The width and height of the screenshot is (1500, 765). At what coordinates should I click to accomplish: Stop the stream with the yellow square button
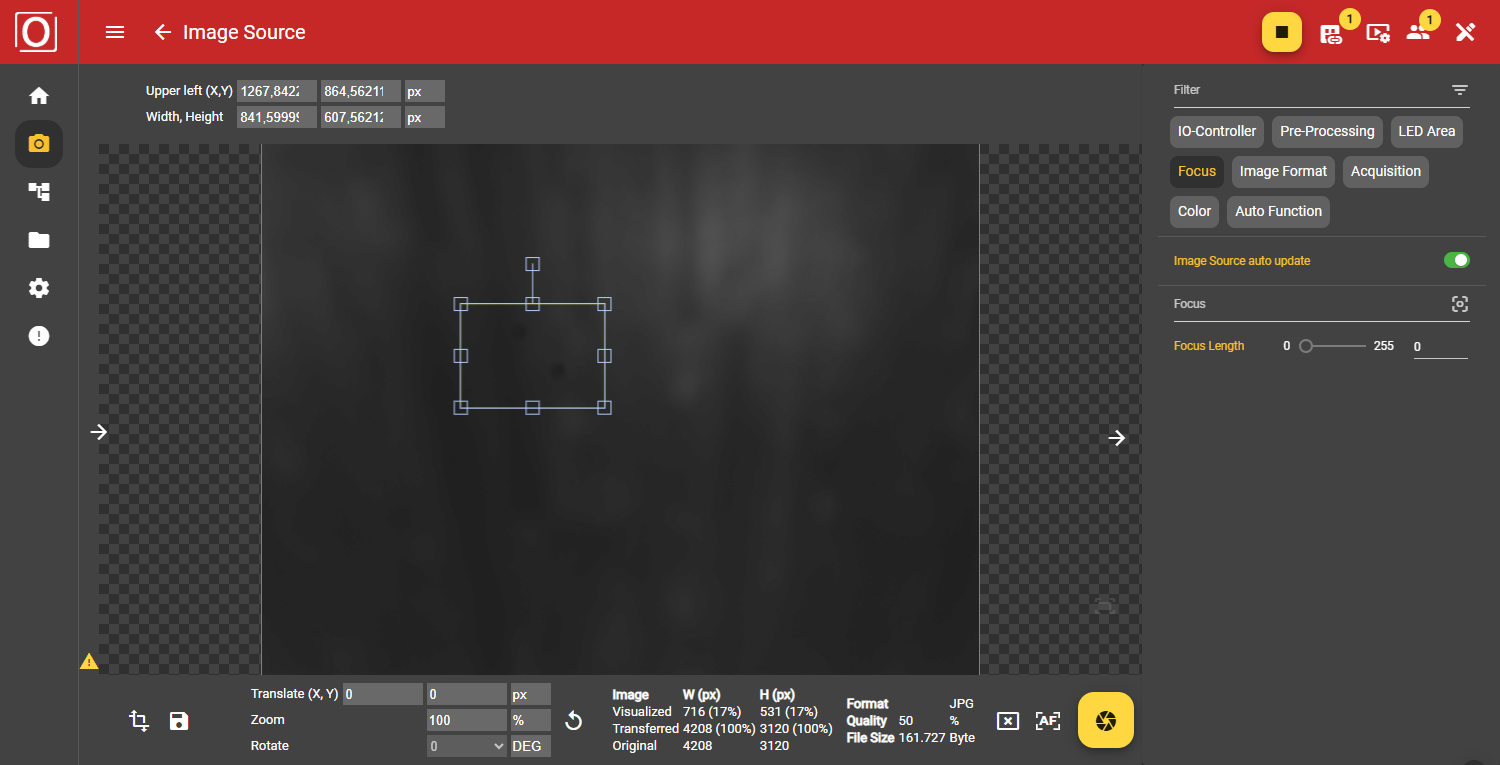pos(1282,32)
